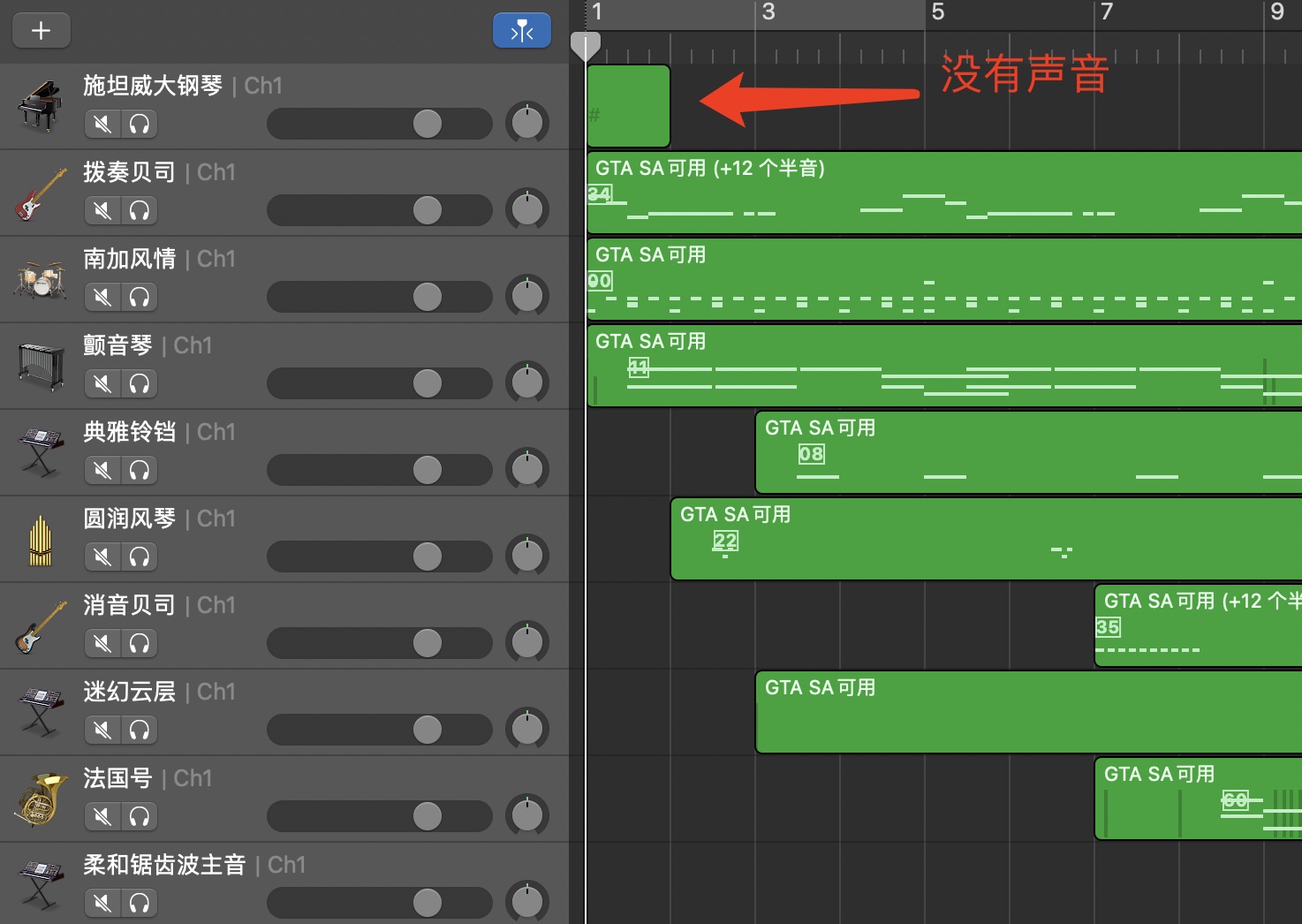Add a new track with plus button

41,31
